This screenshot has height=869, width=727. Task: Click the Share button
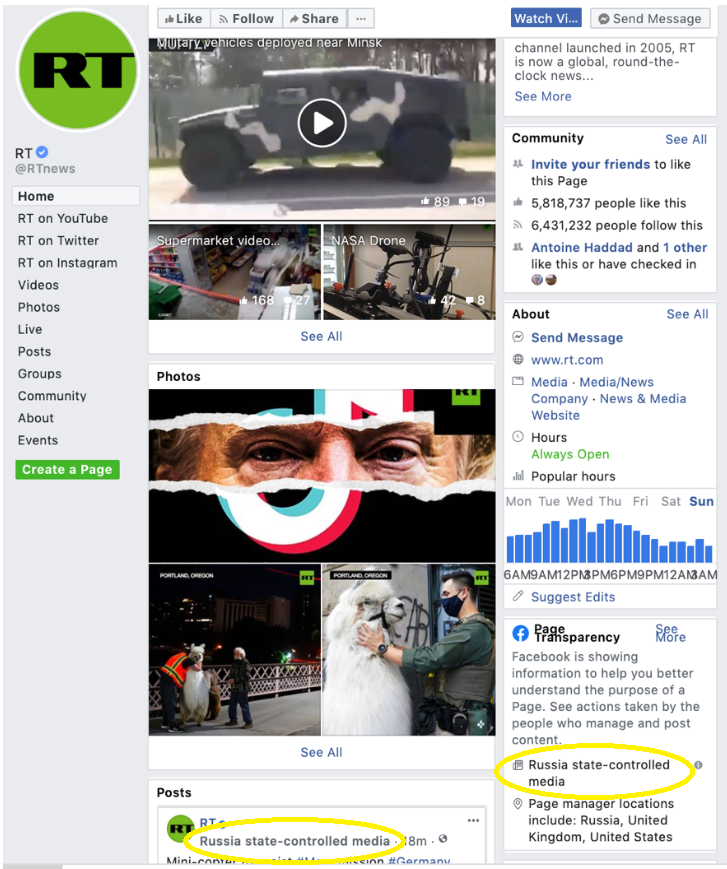(x=315, y=19)
